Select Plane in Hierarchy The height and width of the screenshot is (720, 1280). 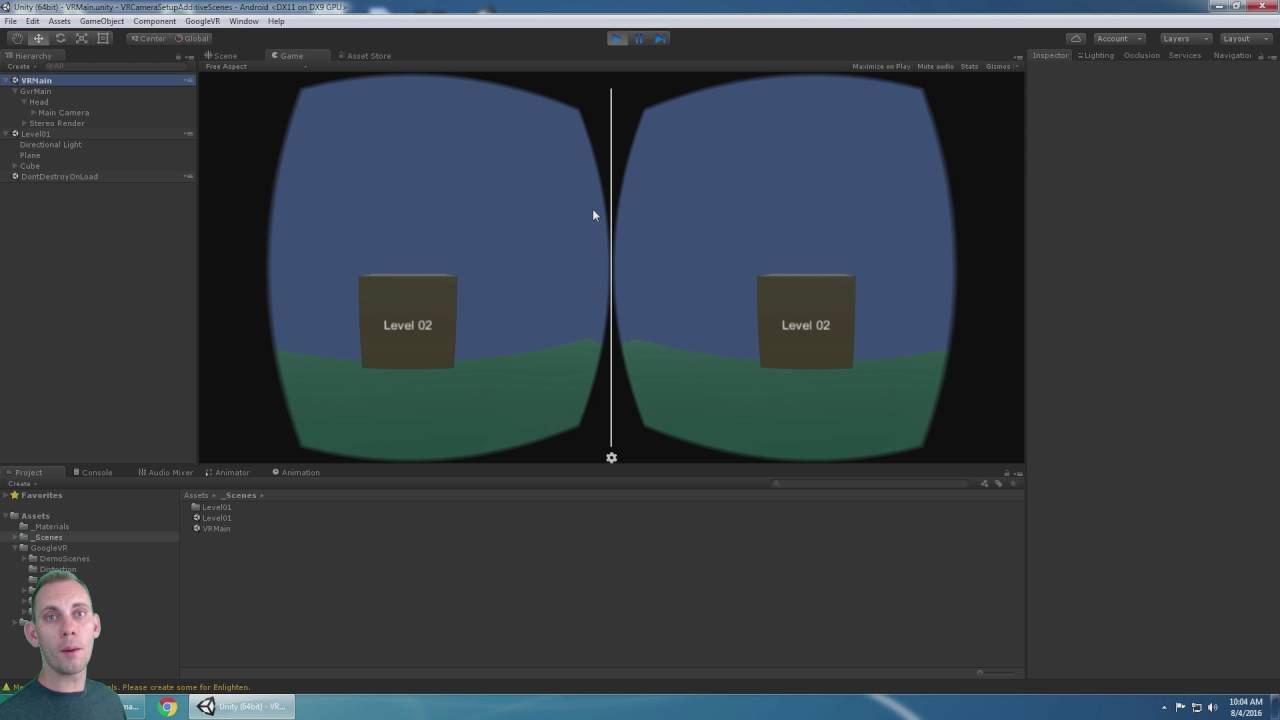point(30,155)
